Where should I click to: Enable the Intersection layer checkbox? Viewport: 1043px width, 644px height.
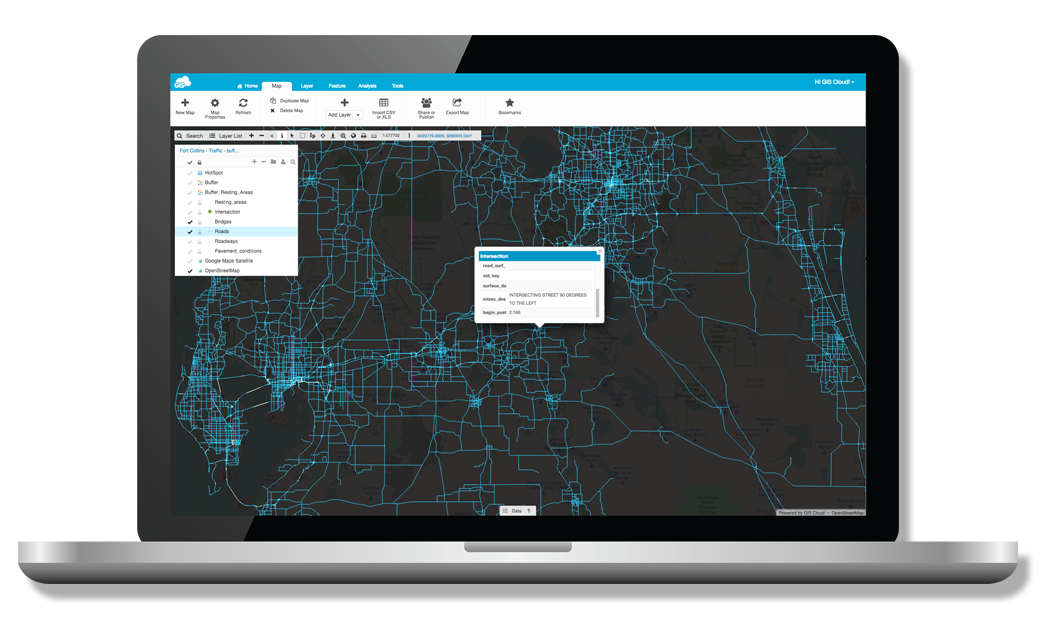click(x=189, y=211)
